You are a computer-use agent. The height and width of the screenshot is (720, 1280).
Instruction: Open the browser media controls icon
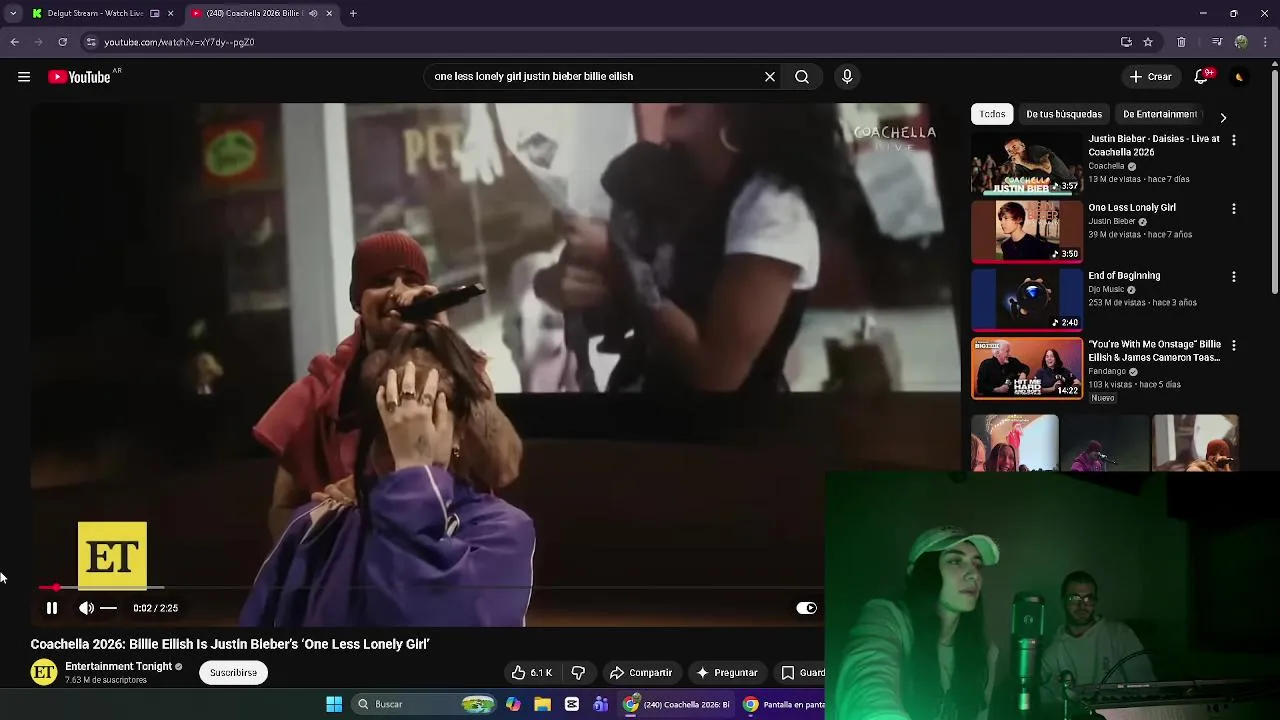tap(1217, 42)
